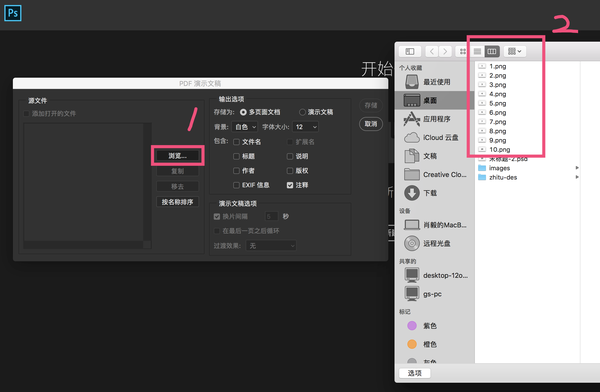Select 演示文稿 radio option
600x392 pixels.
(302, 112)
